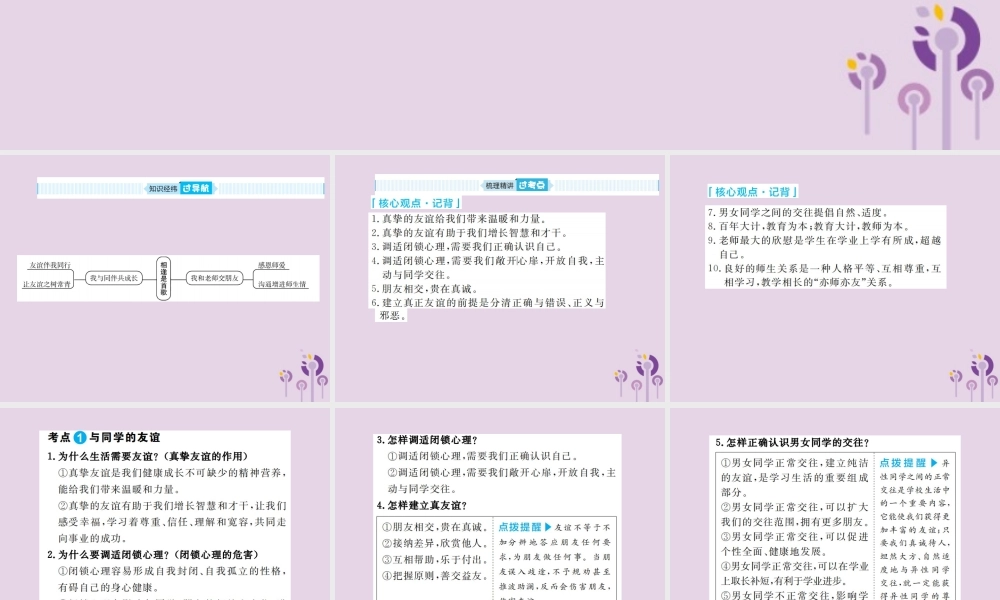Click the blue "过导航" badge
1000x600 pixels.
point(197,187)
